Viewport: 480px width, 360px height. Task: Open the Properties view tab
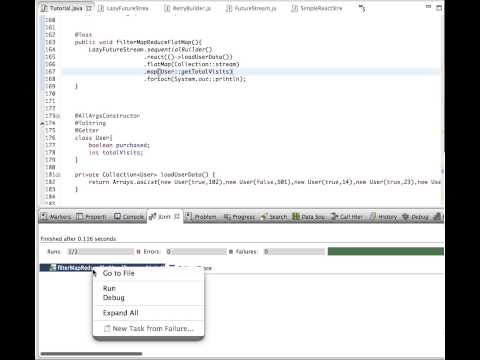[91, 217]
